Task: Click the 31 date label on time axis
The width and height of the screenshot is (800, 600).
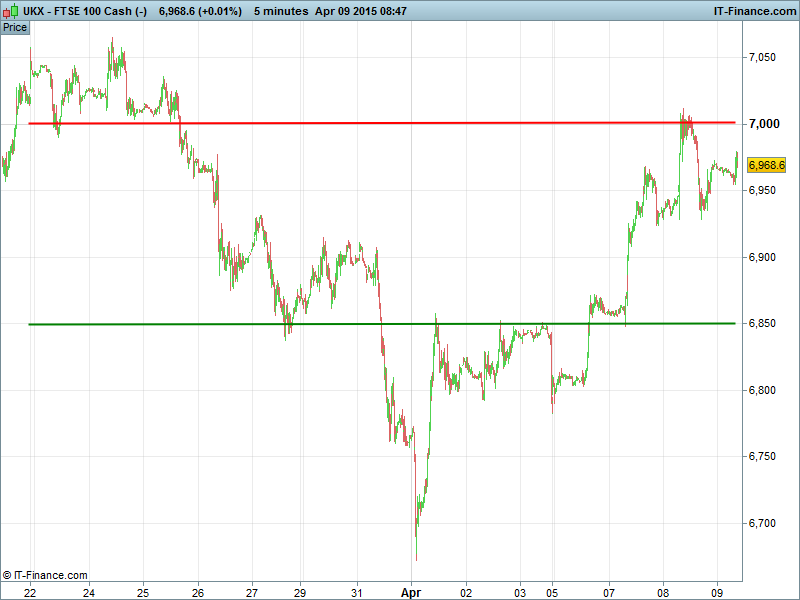Action: [358, 592]
